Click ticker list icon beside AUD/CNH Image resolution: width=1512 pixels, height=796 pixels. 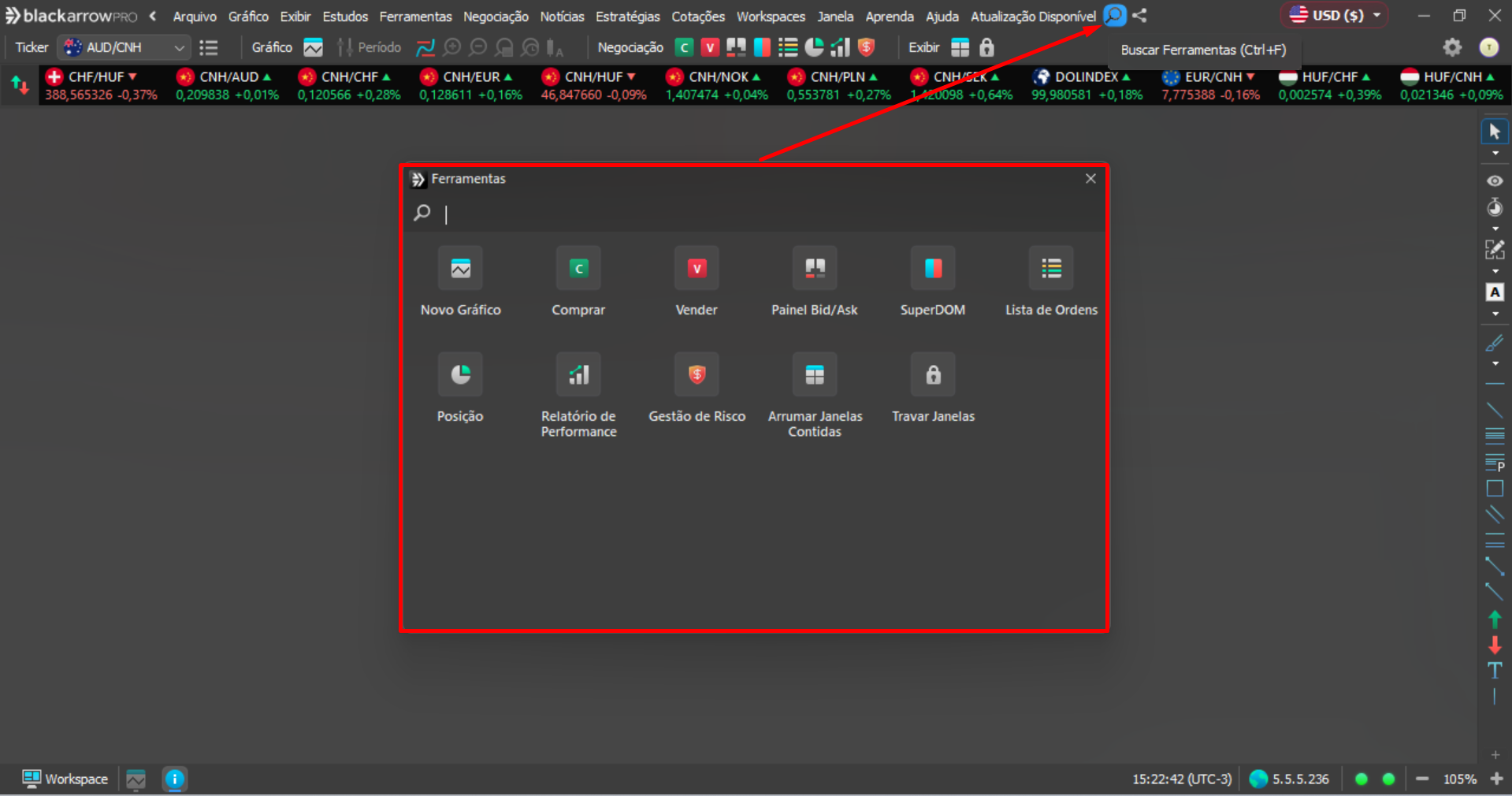point(209,47)
